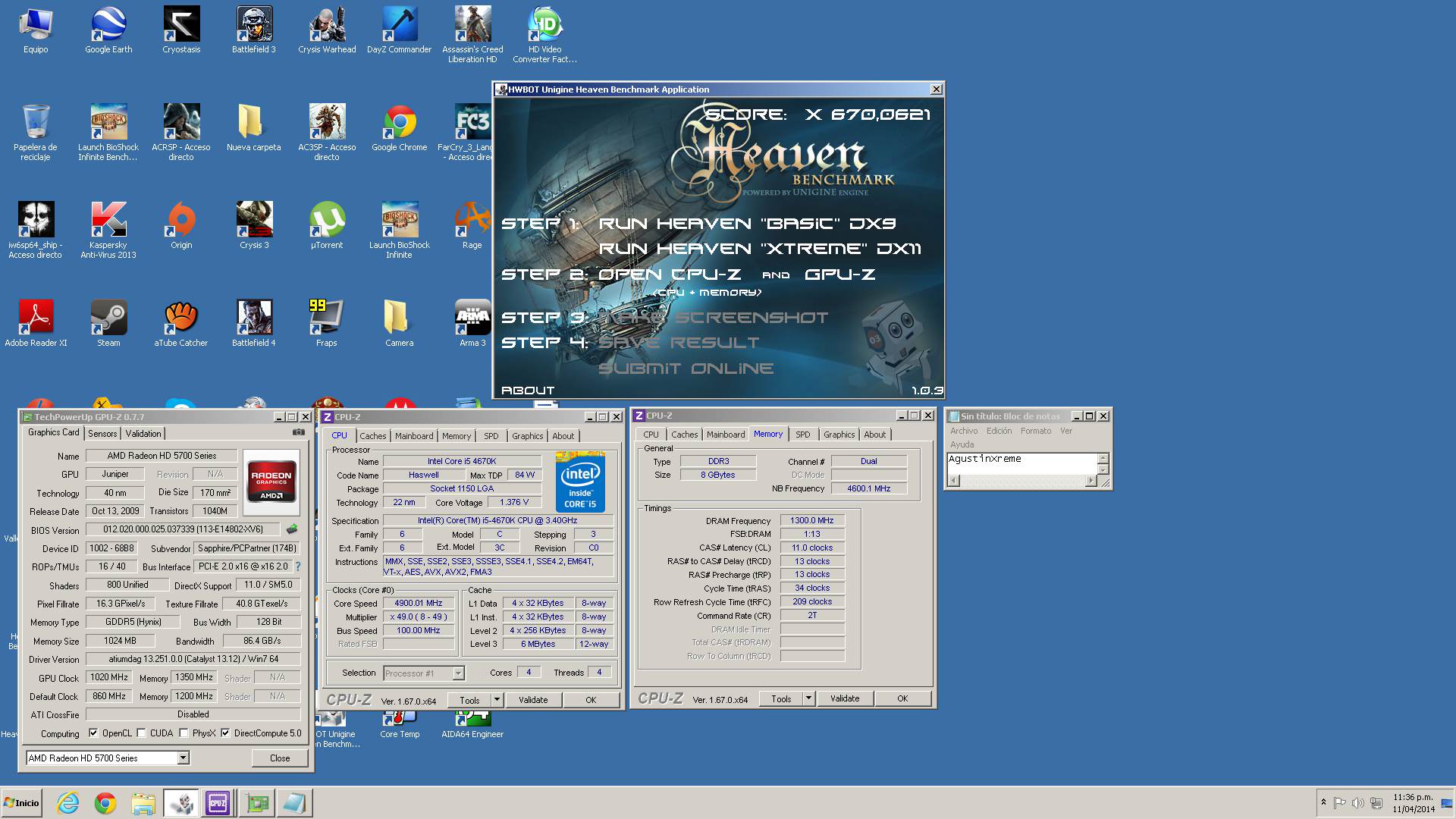Expand the Tools dropdown arrow in CPU-Z CPU window

click(x=497, y=700)
